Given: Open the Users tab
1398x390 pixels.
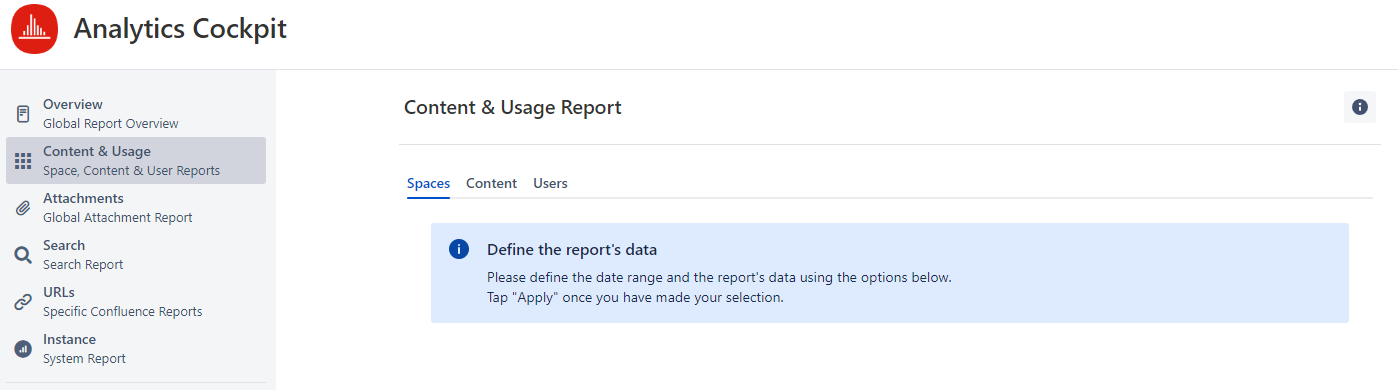Looking at the screenshot, I should [x=550, y=183].
